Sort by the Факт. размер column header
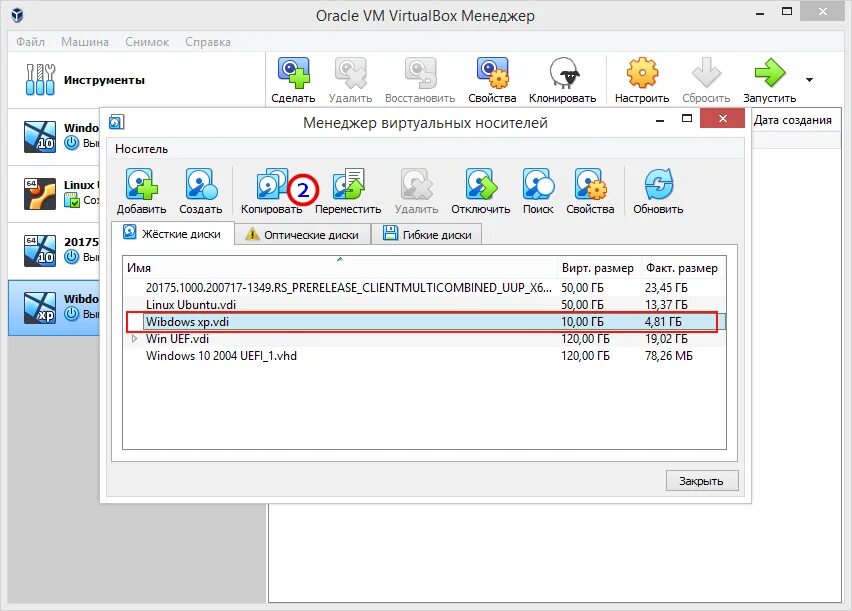 pyautogui.click(x=683, y=267)
